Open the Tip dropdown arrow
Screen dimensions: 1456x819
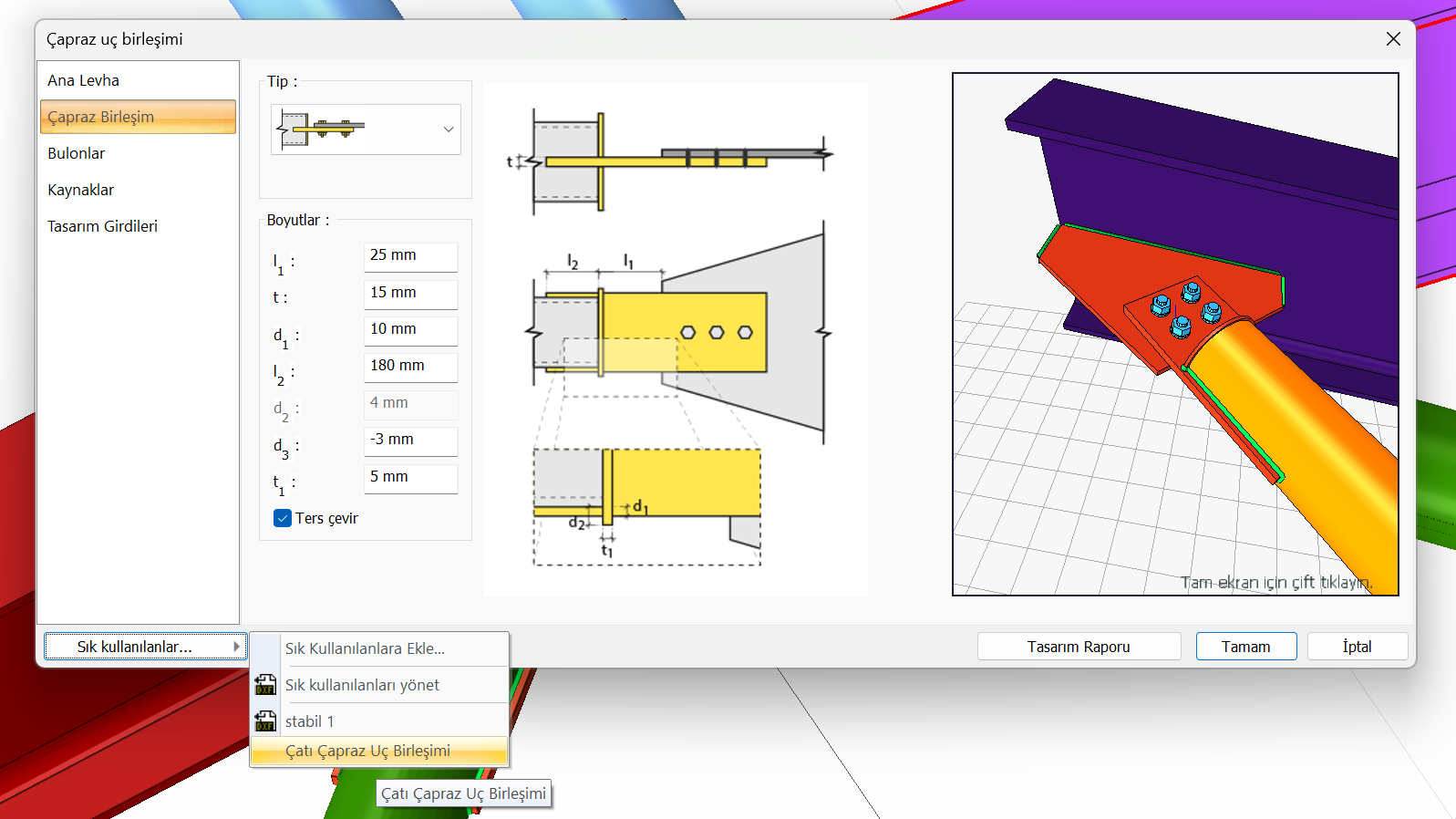(x=448, y=130)
